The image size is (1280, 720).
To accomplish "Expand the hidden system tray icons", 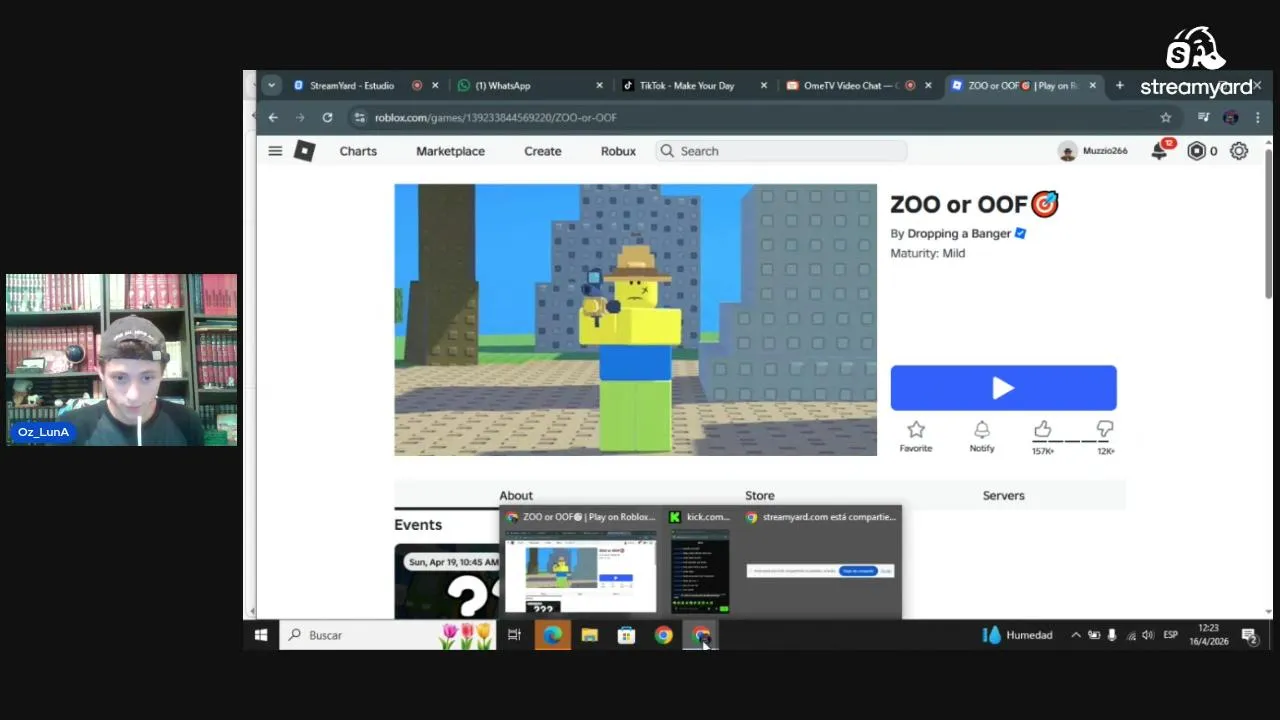I will click(1076, 635).
